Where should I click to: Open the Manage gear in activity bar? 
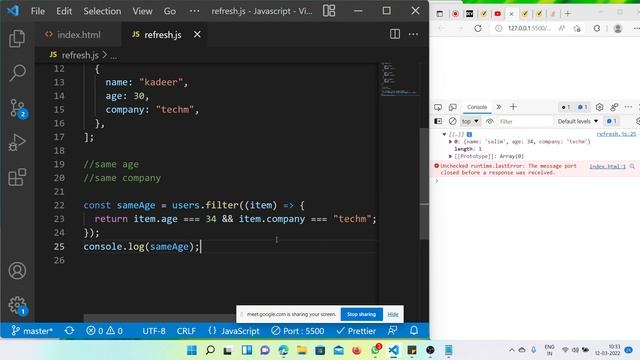point(18,305)
